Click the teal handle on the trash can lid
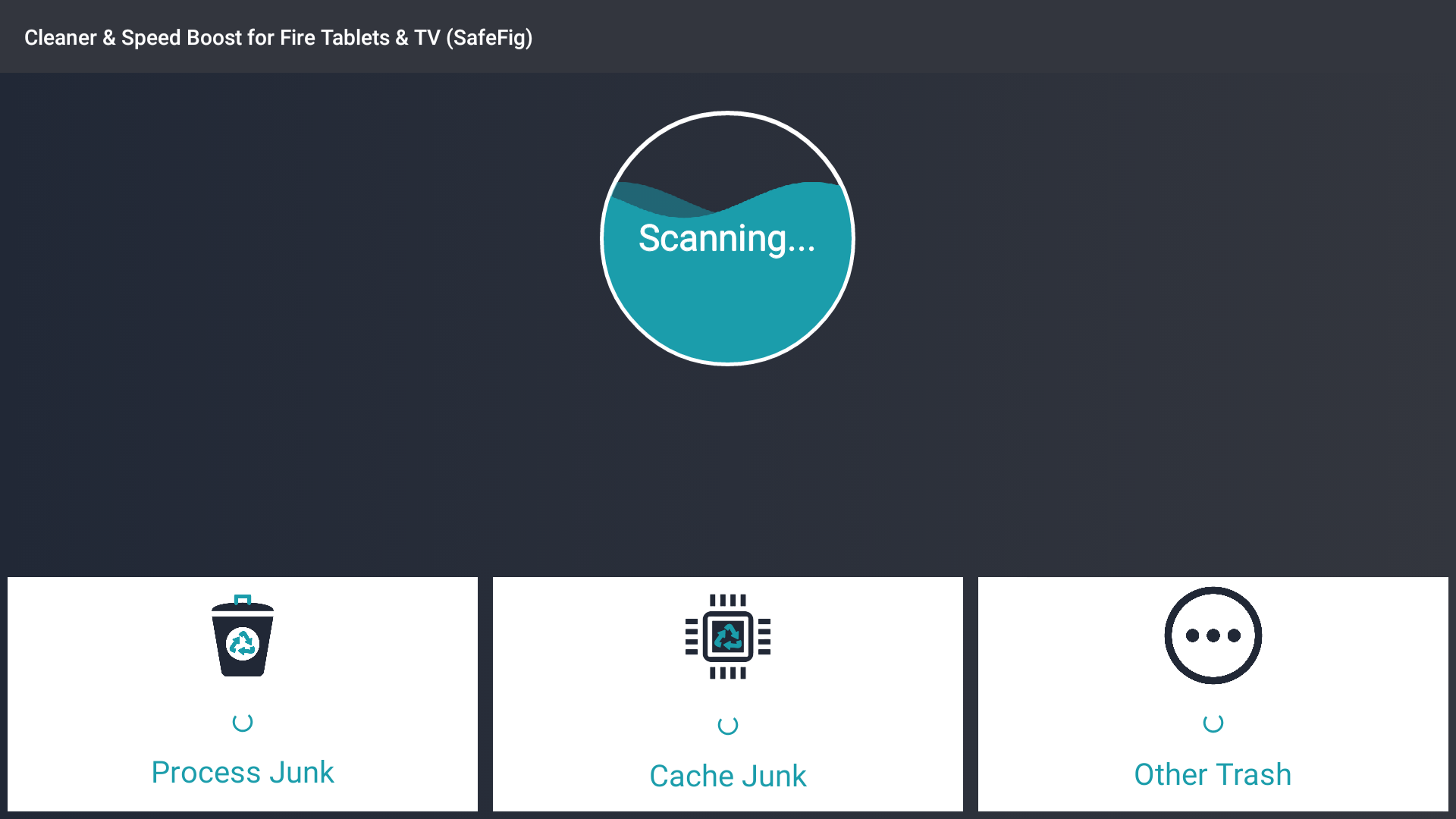 pyautogui.click(x=243, y=599)
